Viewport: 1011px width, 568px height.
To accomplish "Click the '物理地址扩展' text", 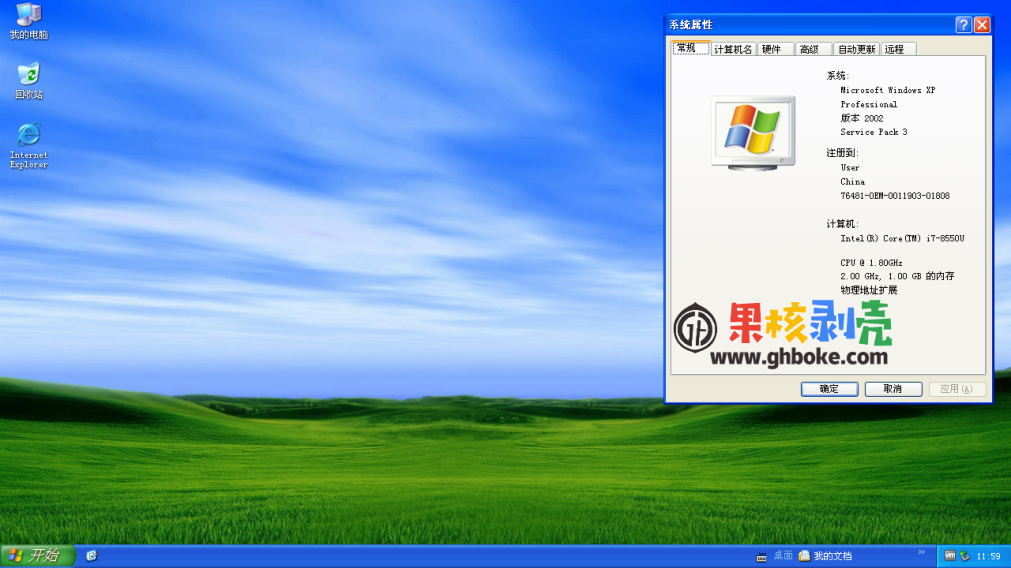I will pyautogui.click(x=869, y=290).
